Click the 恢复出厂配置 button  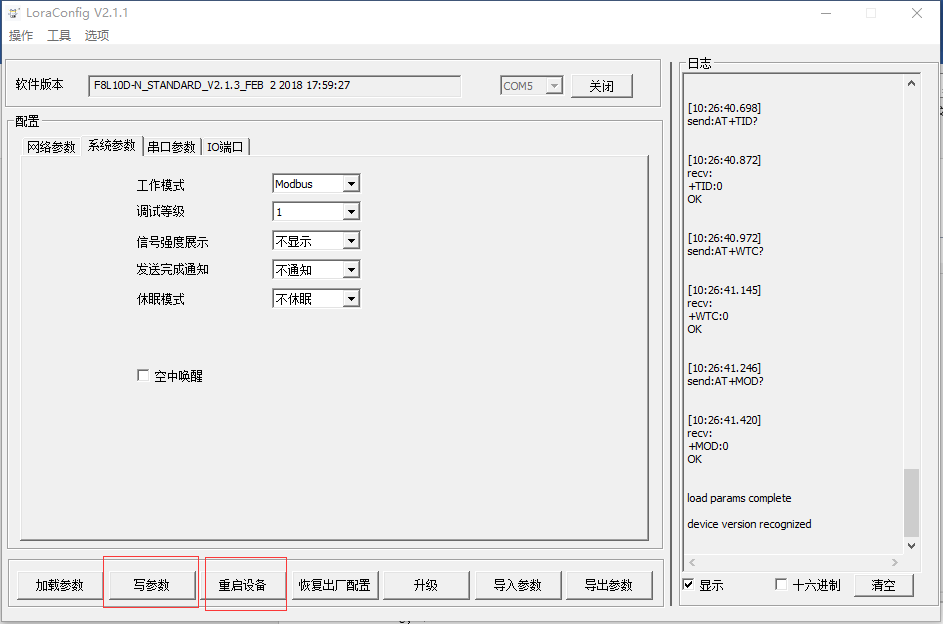coord(334,585)
